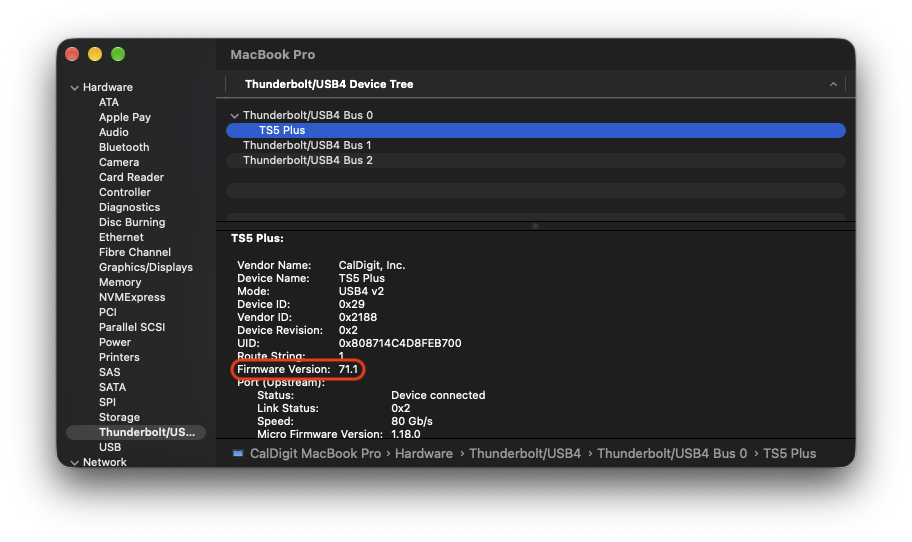This screenshot has width=912, height=542.
Task: Click Micro Firmware Version value 1.18.0
Action: [x=405, y=434]
